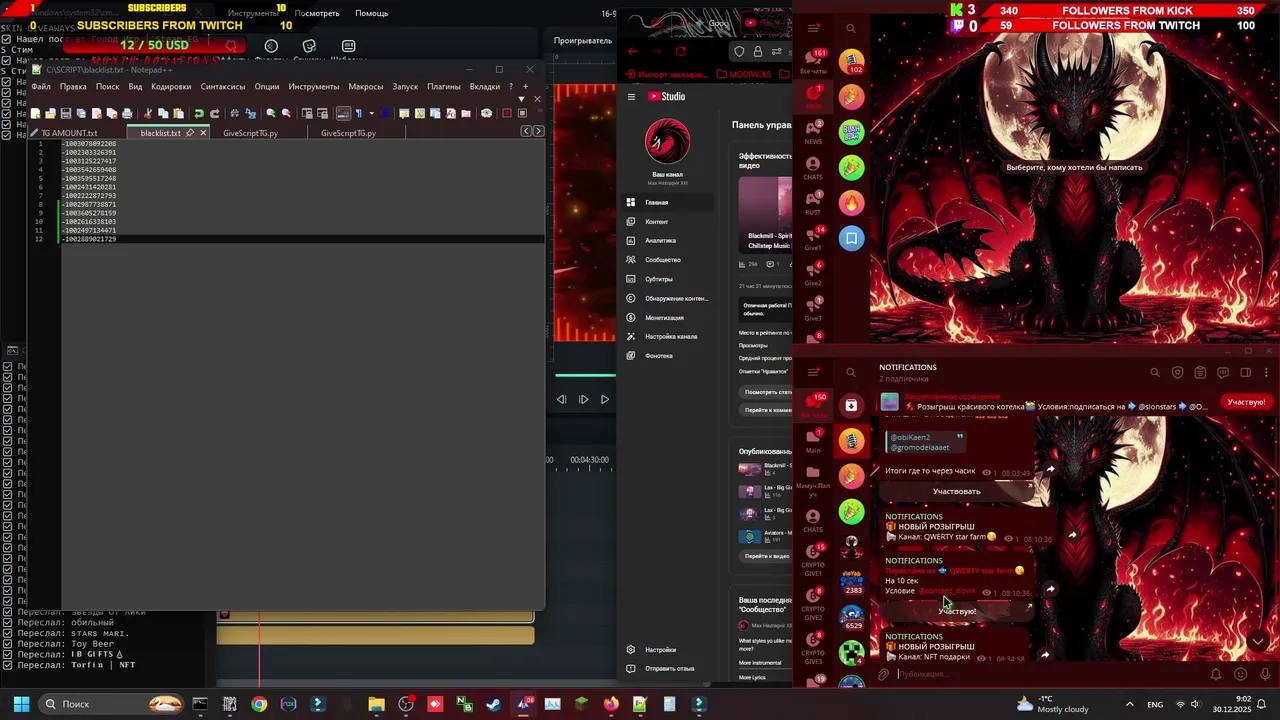The height and width of the screenshot is (720, 1280).
Task: Click the scroll tabs left arrow in Notepad++
Action: tap(527, 131)
